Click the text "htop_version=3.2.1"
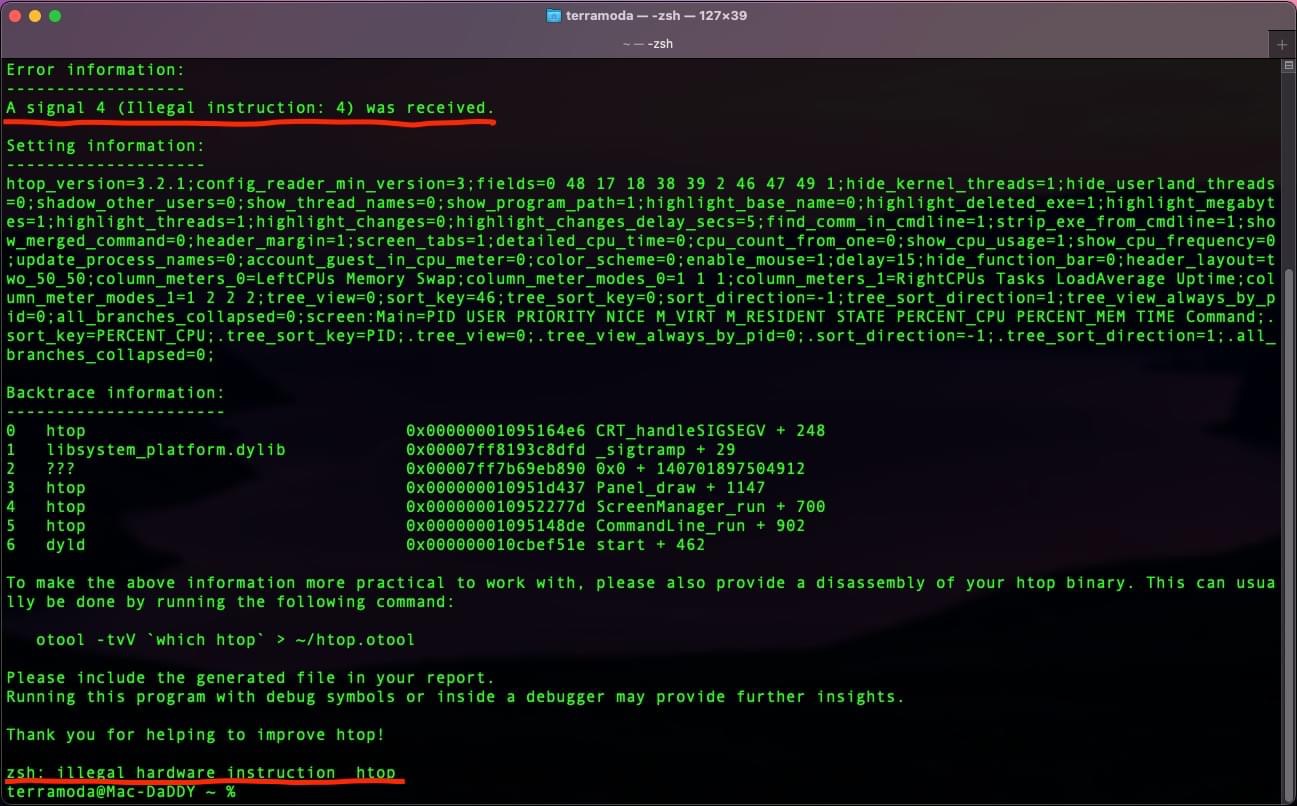Image resolution: width=1297 pixels, height=806 pixels. click(x=96, y=184)
